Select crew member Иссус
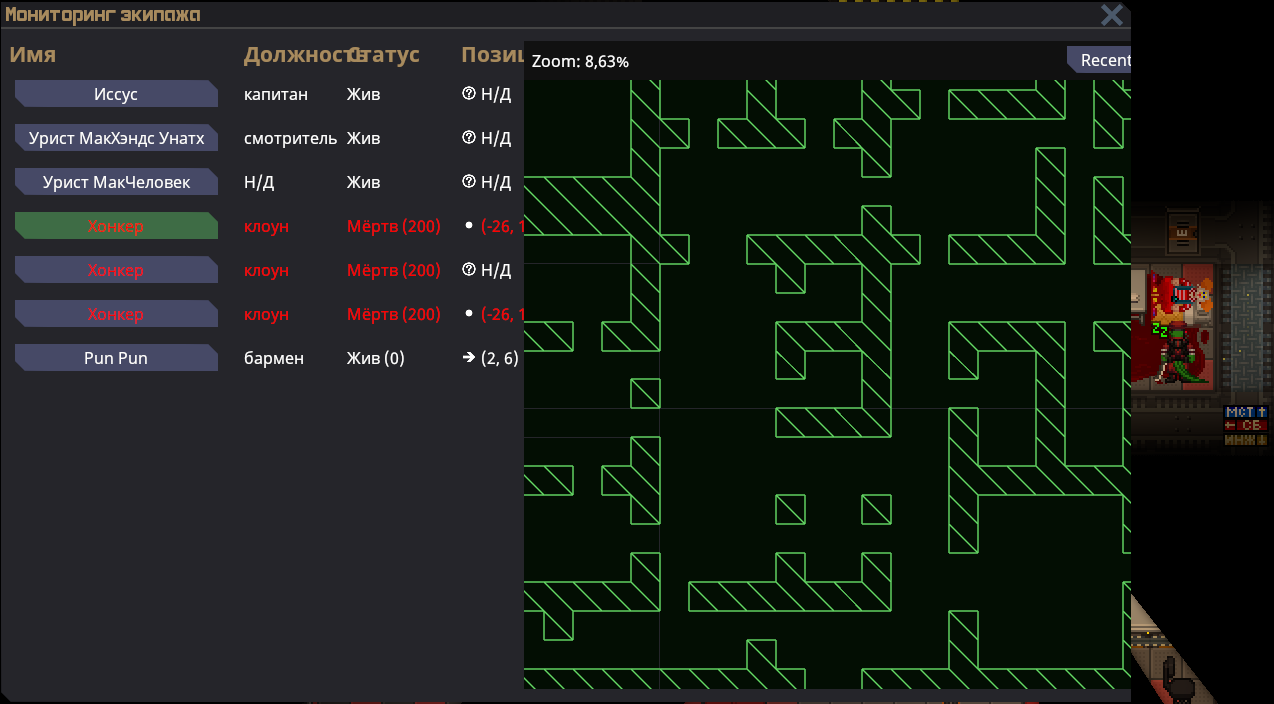1274x704 pixels. tap(116, 94)
